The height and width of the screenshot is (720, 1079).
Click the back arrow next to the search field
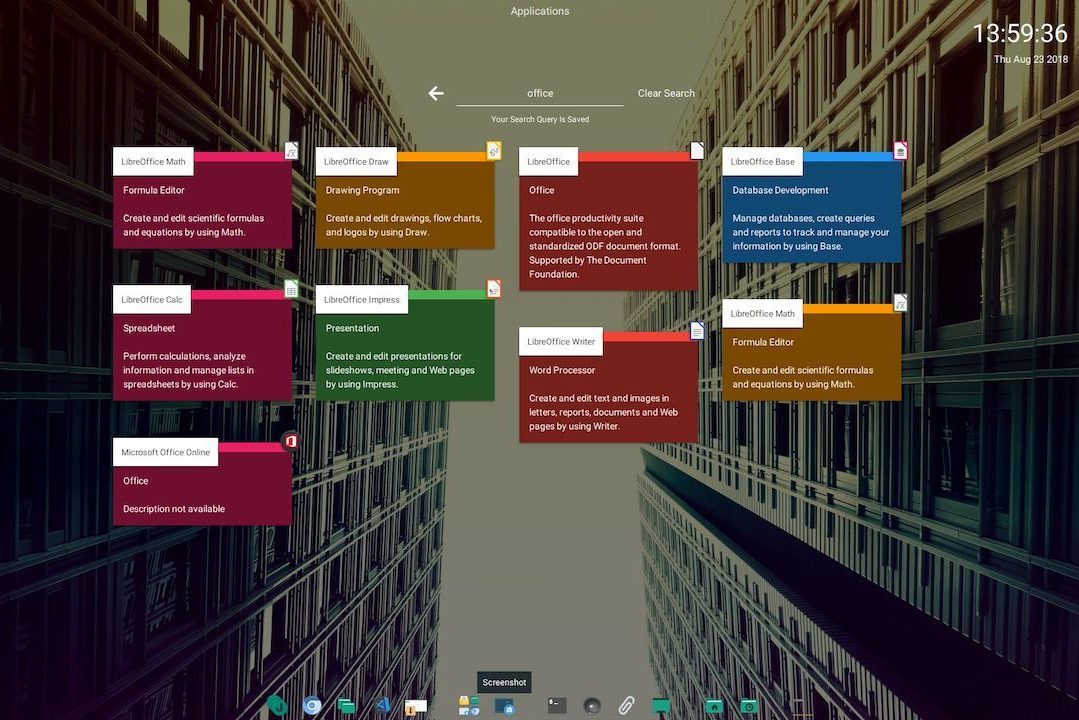click(435, 92)
